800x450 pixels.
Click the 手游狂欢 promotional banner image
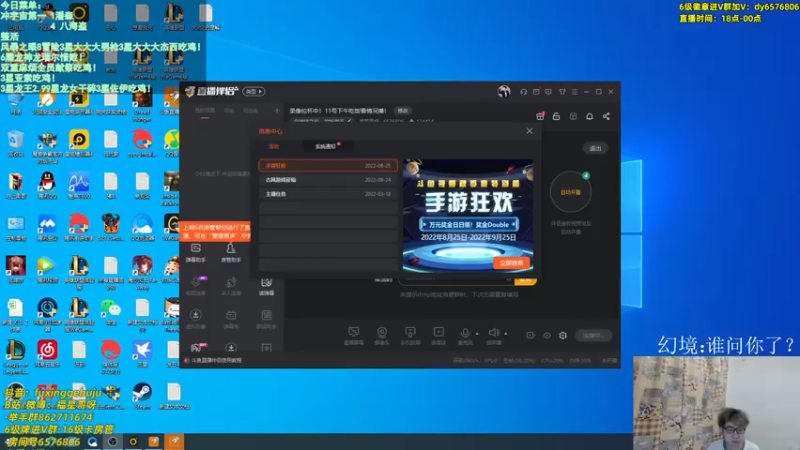(x=468, y=215)
